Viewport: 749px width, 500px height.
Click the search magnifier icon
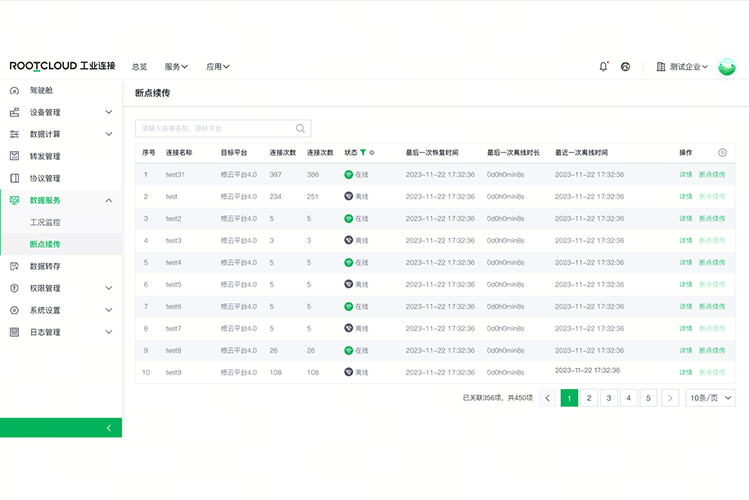pyautogui.click(x=300, y=129)
